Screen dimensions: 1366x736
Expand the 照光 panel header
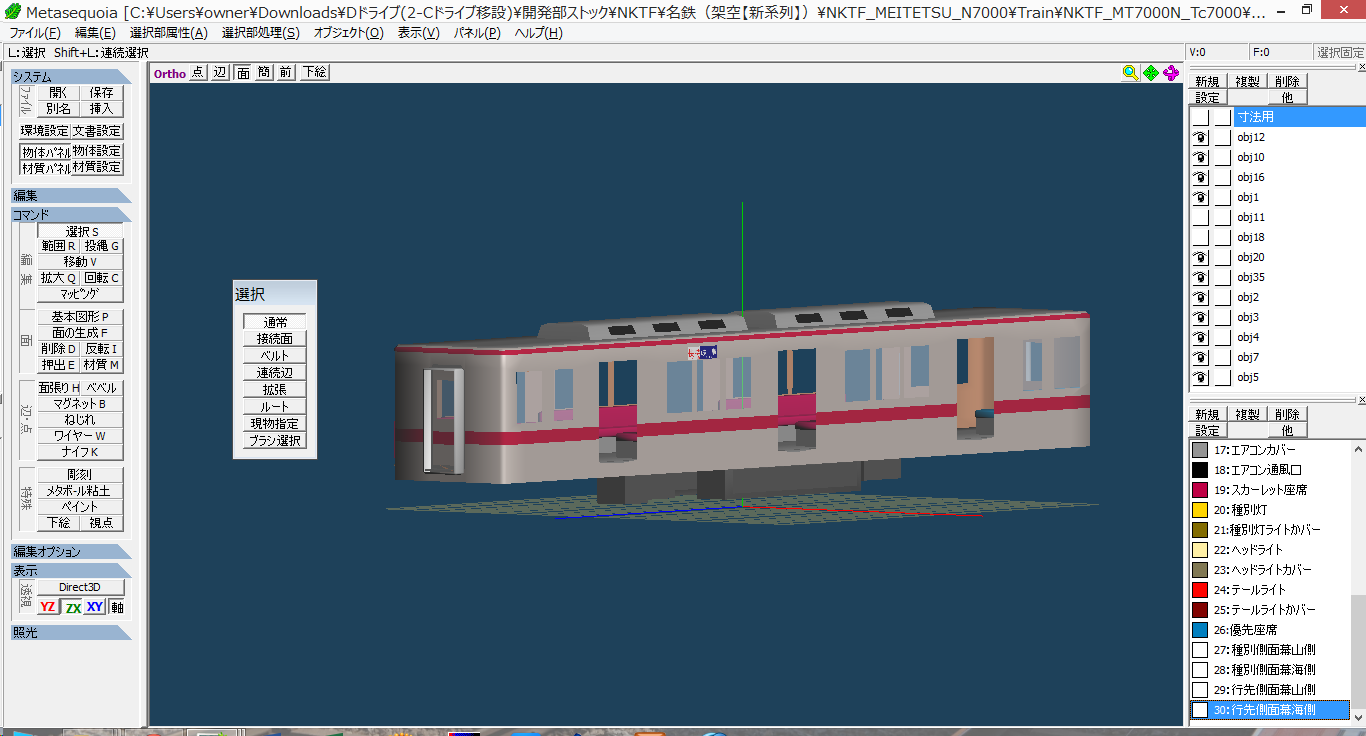pos(71,632)
